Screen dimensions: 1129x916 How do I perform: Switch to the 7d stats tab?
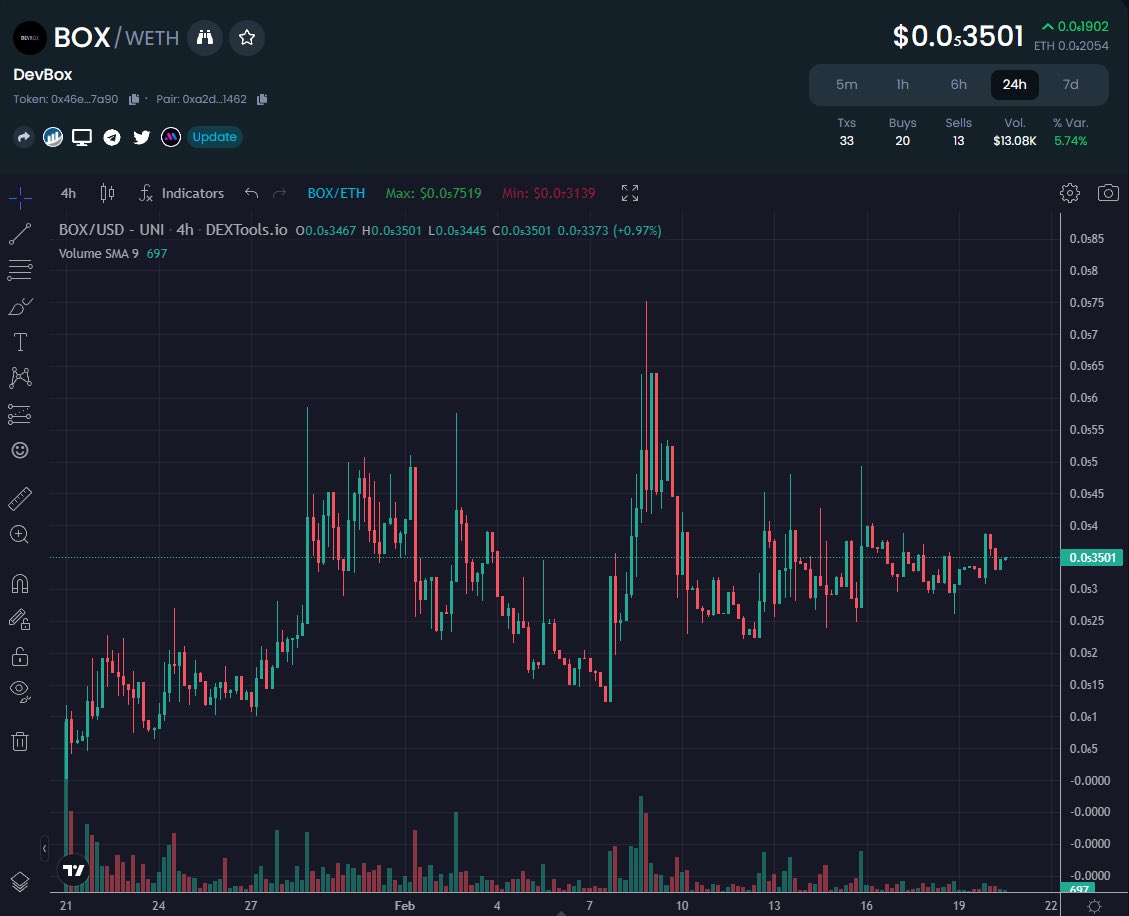click(x=1070, y=85)
